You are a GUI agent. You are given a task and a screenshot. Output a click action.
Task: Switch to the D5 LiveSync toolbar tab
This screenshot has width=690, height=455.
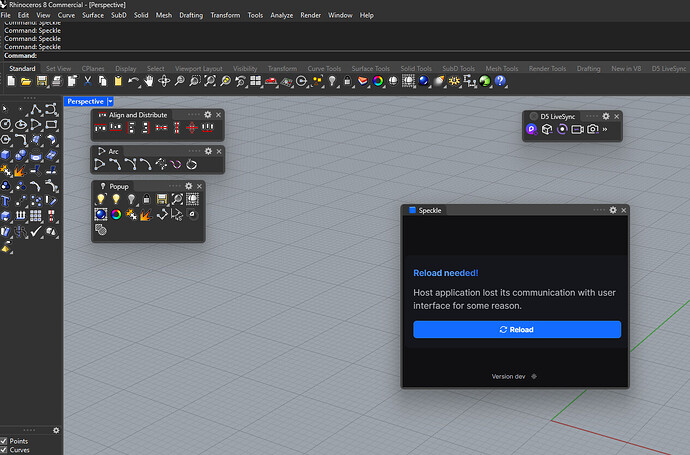click(668, 69)
